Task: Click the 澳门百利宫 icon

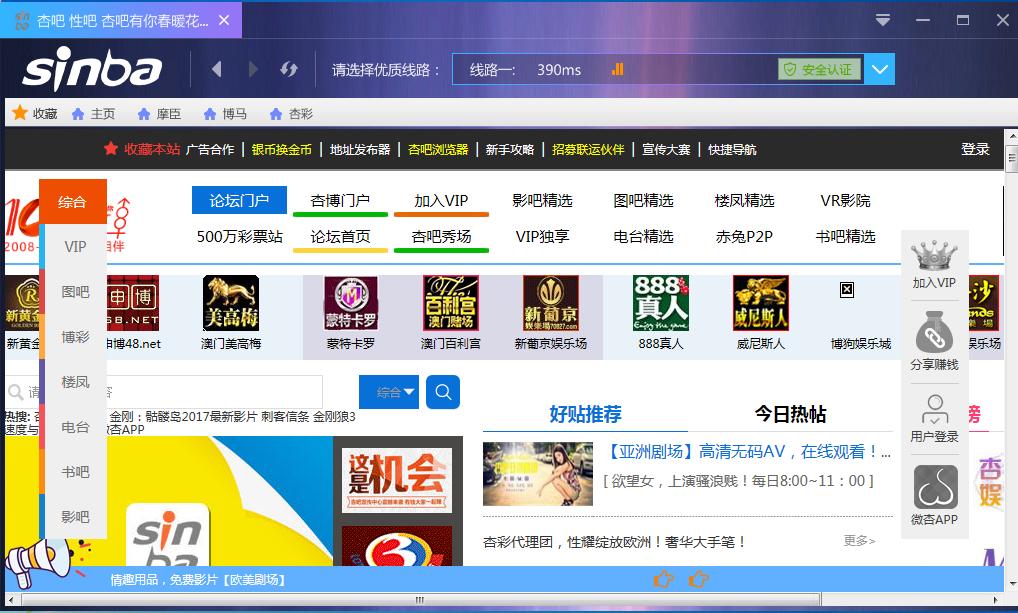Action: coord(451,303)
